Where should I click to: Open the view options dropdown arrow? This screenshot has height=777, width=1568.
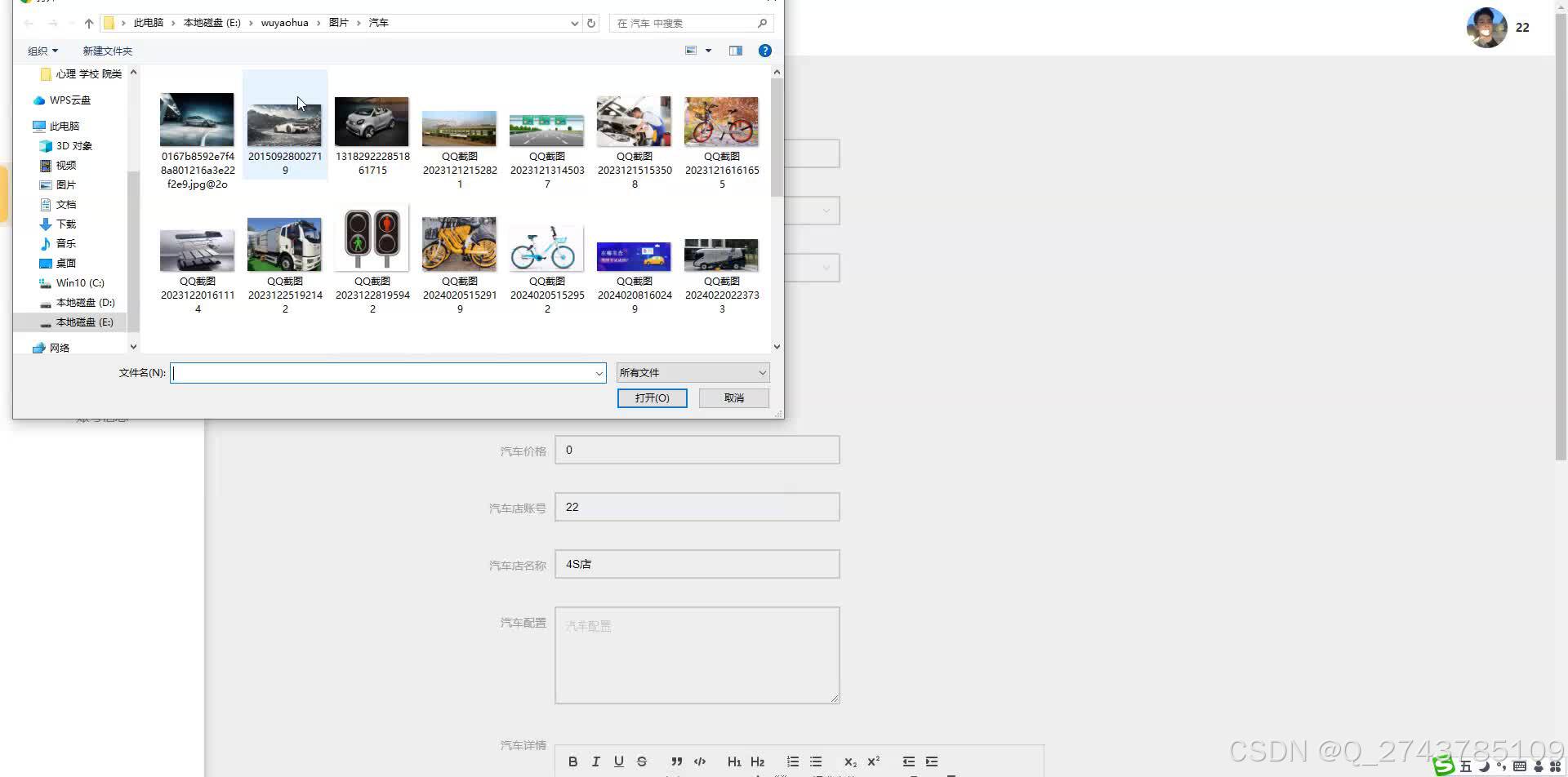point(708,51)
